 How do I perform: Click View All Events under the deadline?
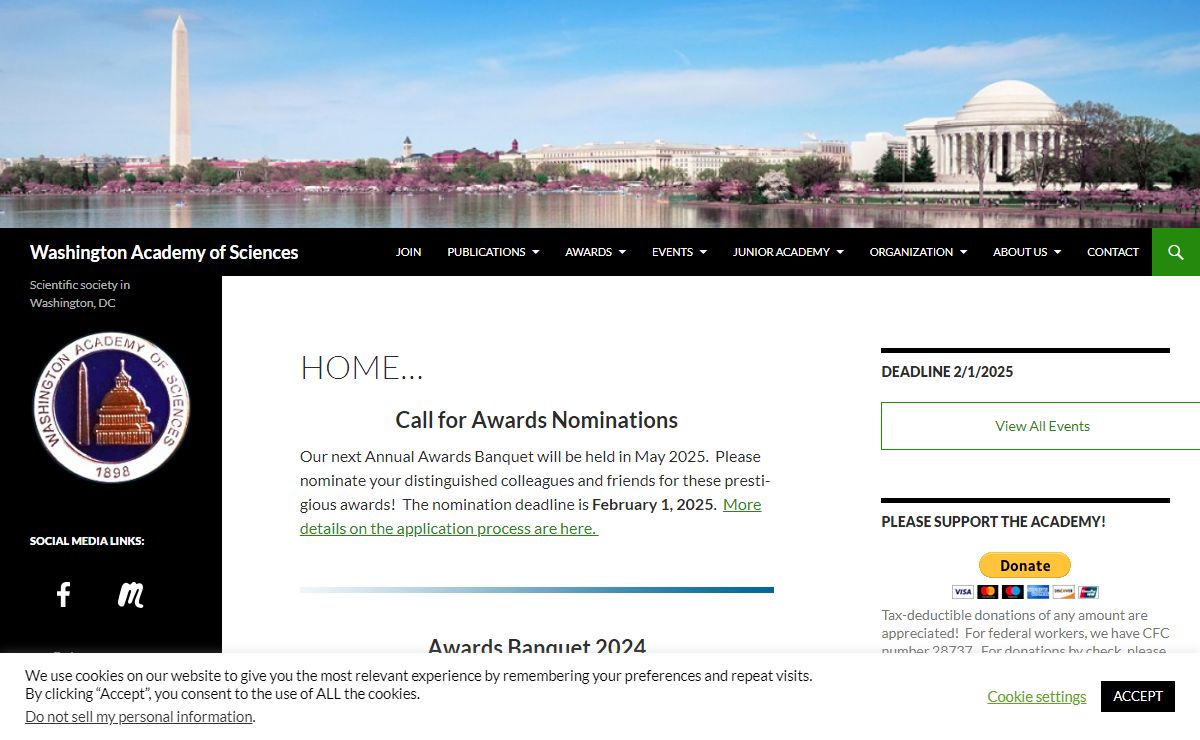tap(1042, 425)
